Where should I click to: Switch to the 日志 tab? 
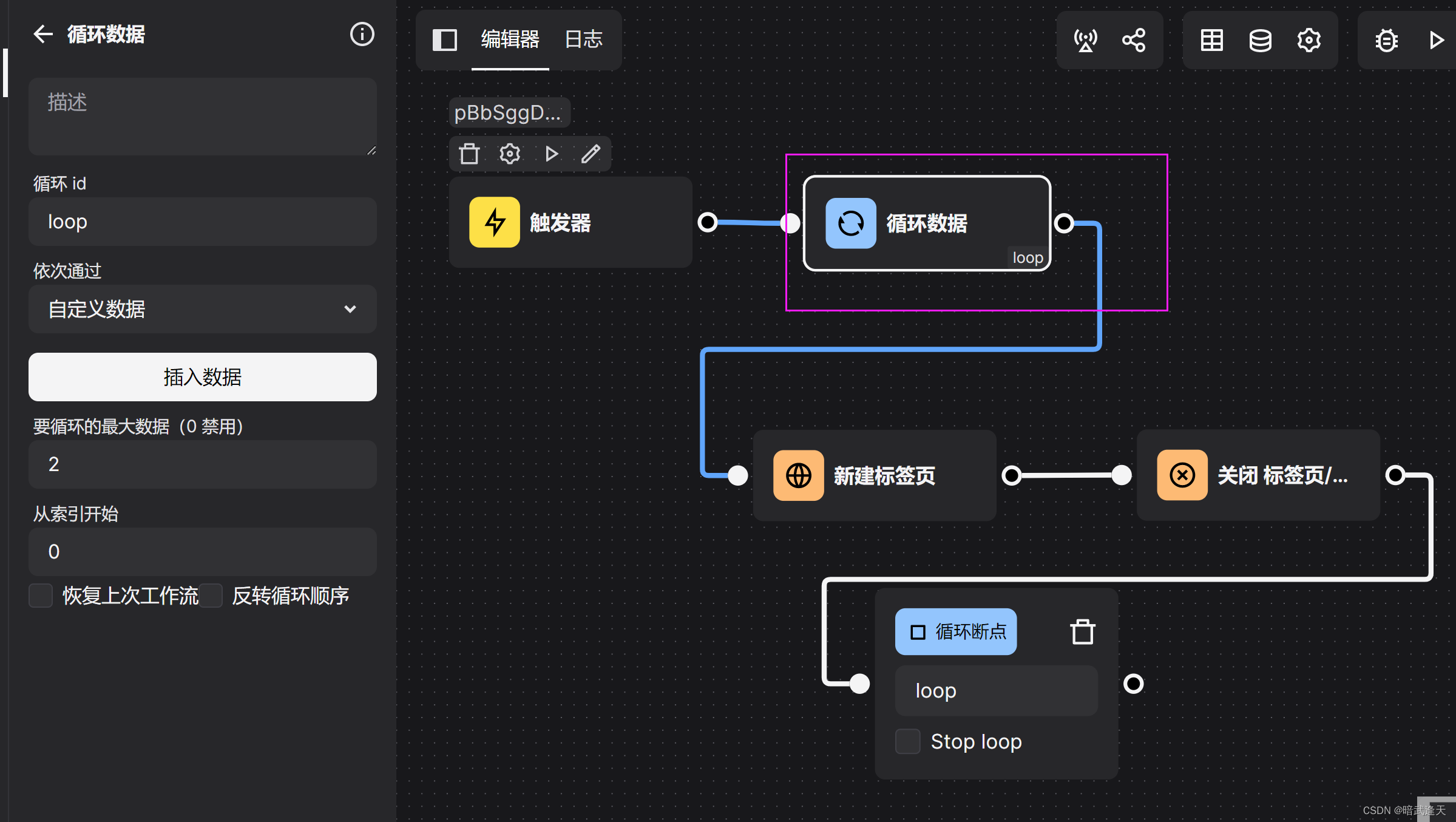click(583, 39)
